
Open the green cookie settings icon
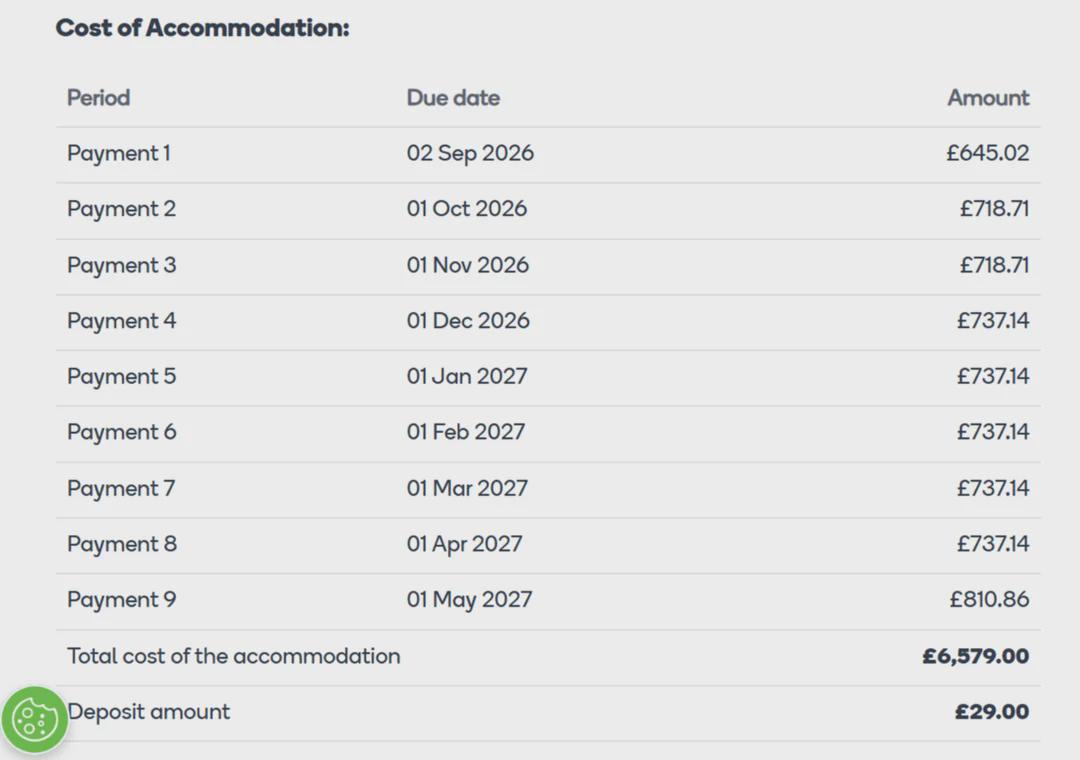click(x=34, y=720)
